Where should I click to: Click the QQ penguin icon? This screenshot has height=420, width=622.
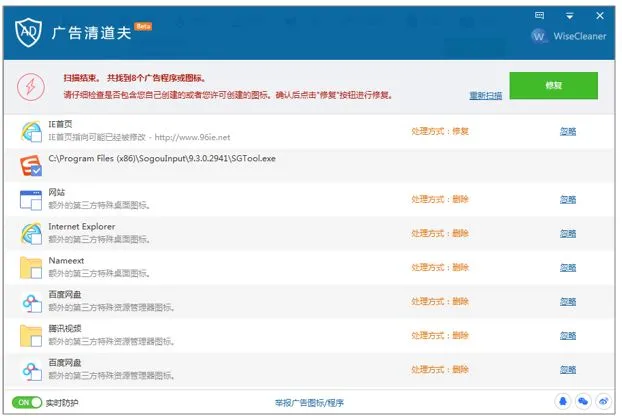click(563, 401)
